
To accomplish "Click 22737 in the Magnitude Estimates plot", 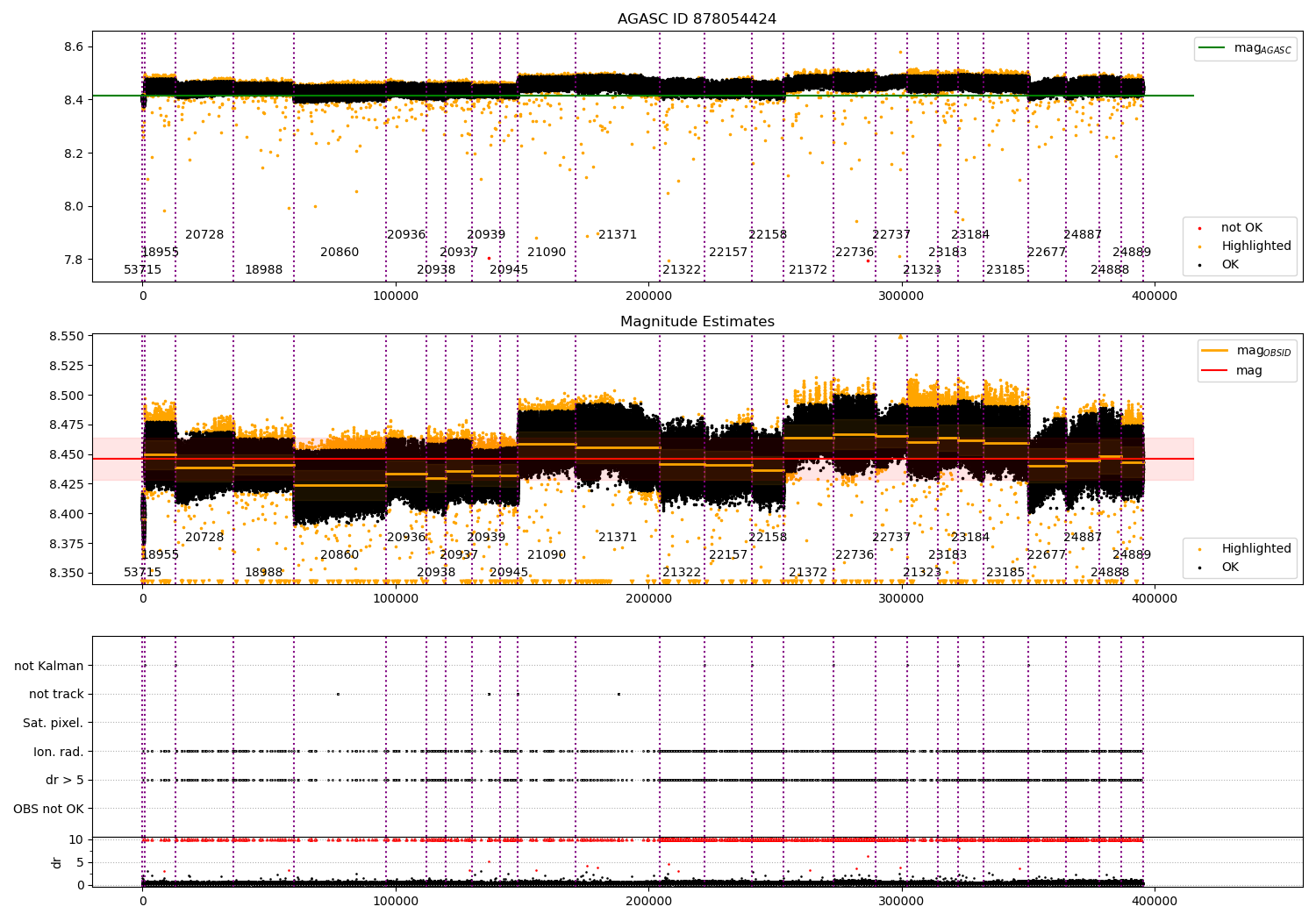I will (891, 537).
